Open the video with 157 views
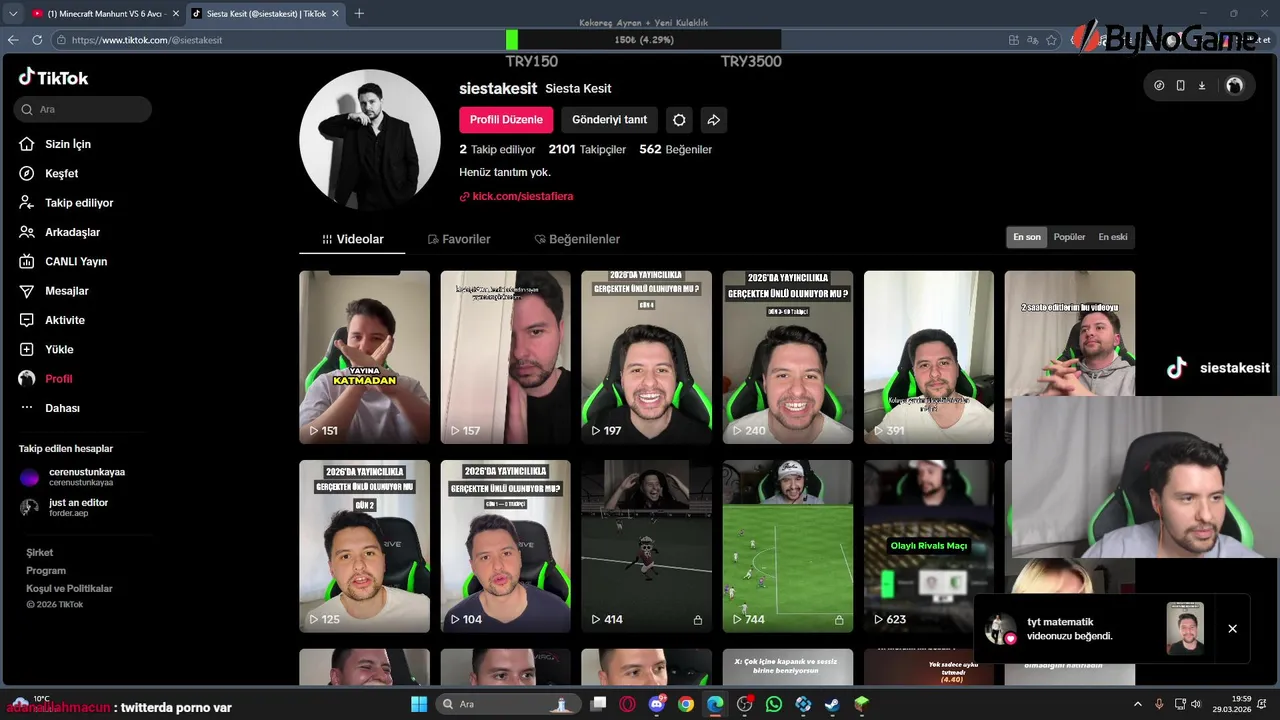 [x=505, y=357]
